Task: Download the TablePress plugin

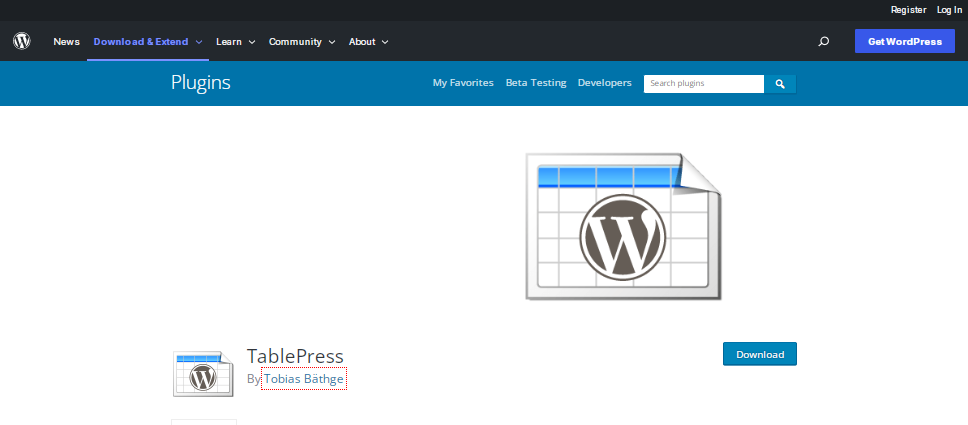Action: pyautogui.click(x=759, y=354)
